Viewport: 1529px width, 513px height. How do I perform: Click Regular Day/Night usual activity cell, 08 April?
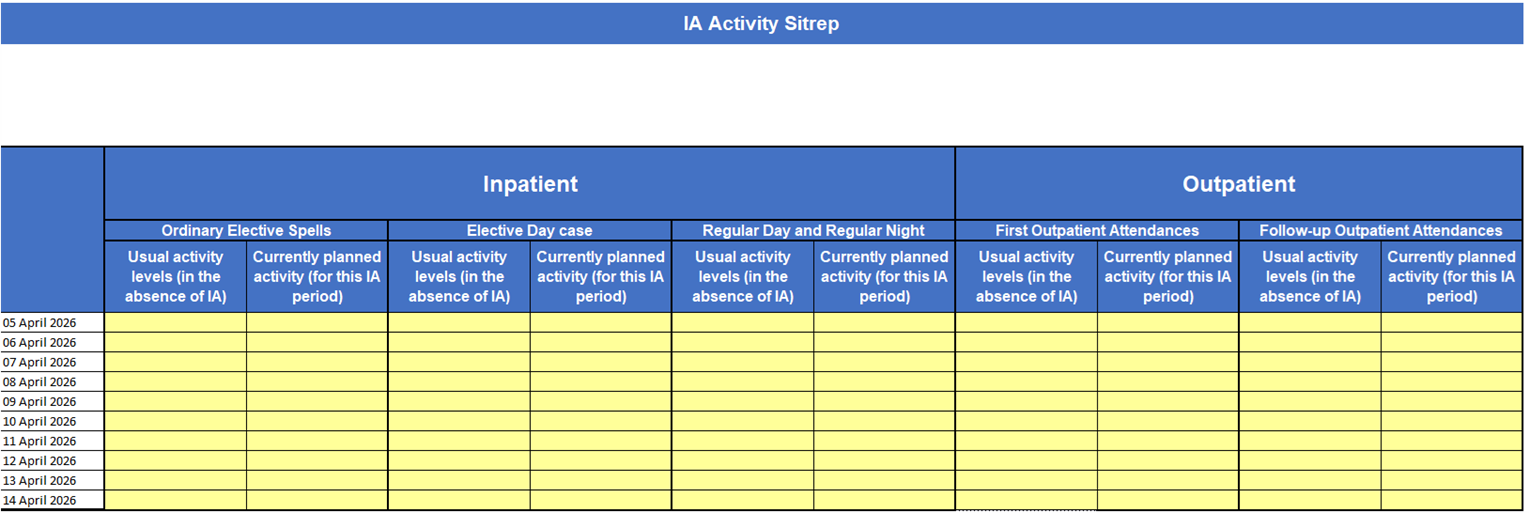743,382
